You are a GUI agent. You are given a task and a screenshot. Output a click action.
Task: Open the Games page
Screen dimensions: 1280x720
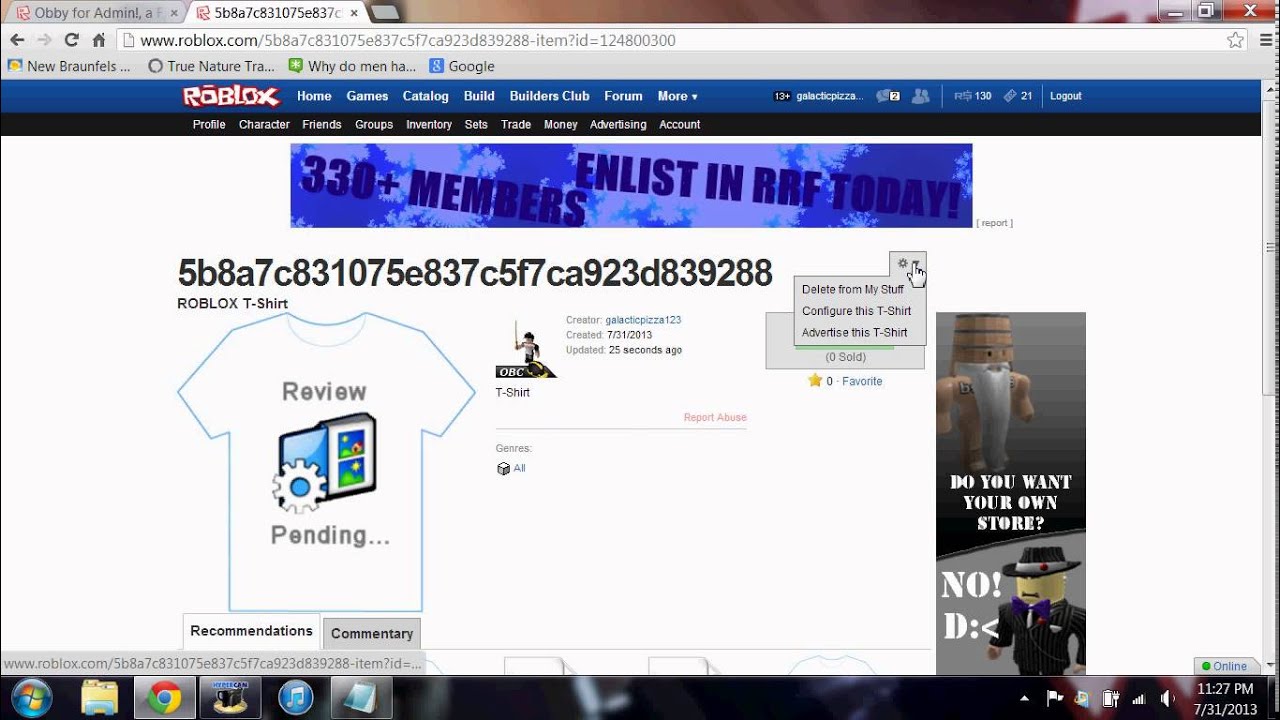[367, 96]
